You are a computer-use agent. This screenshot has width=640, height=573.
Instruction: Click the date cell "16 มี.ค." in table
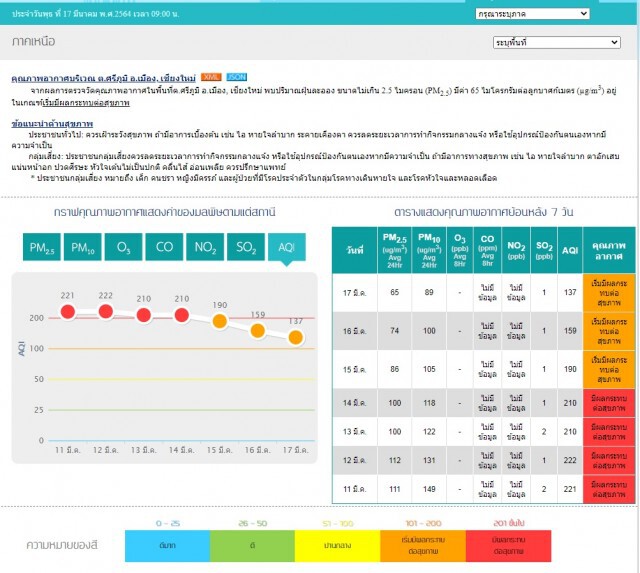[354, 331]
